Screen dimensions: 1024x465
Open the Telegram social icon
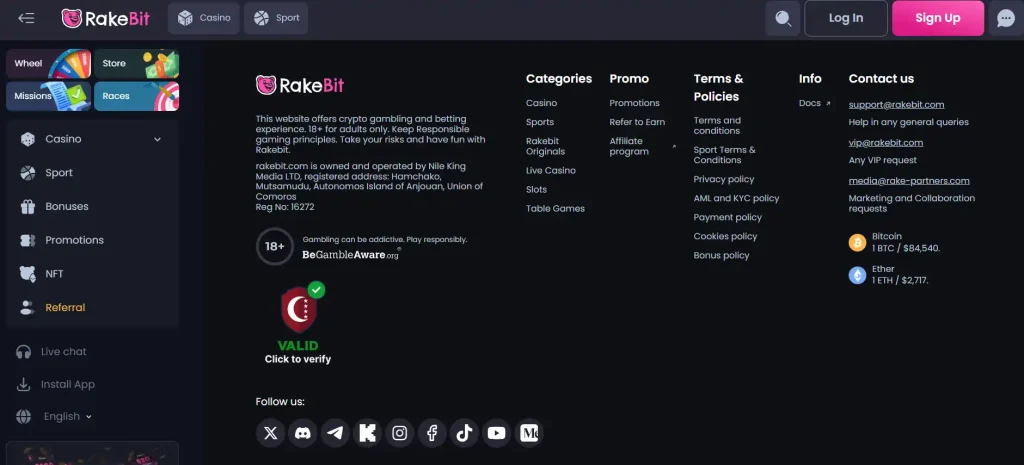pos(335,433)
